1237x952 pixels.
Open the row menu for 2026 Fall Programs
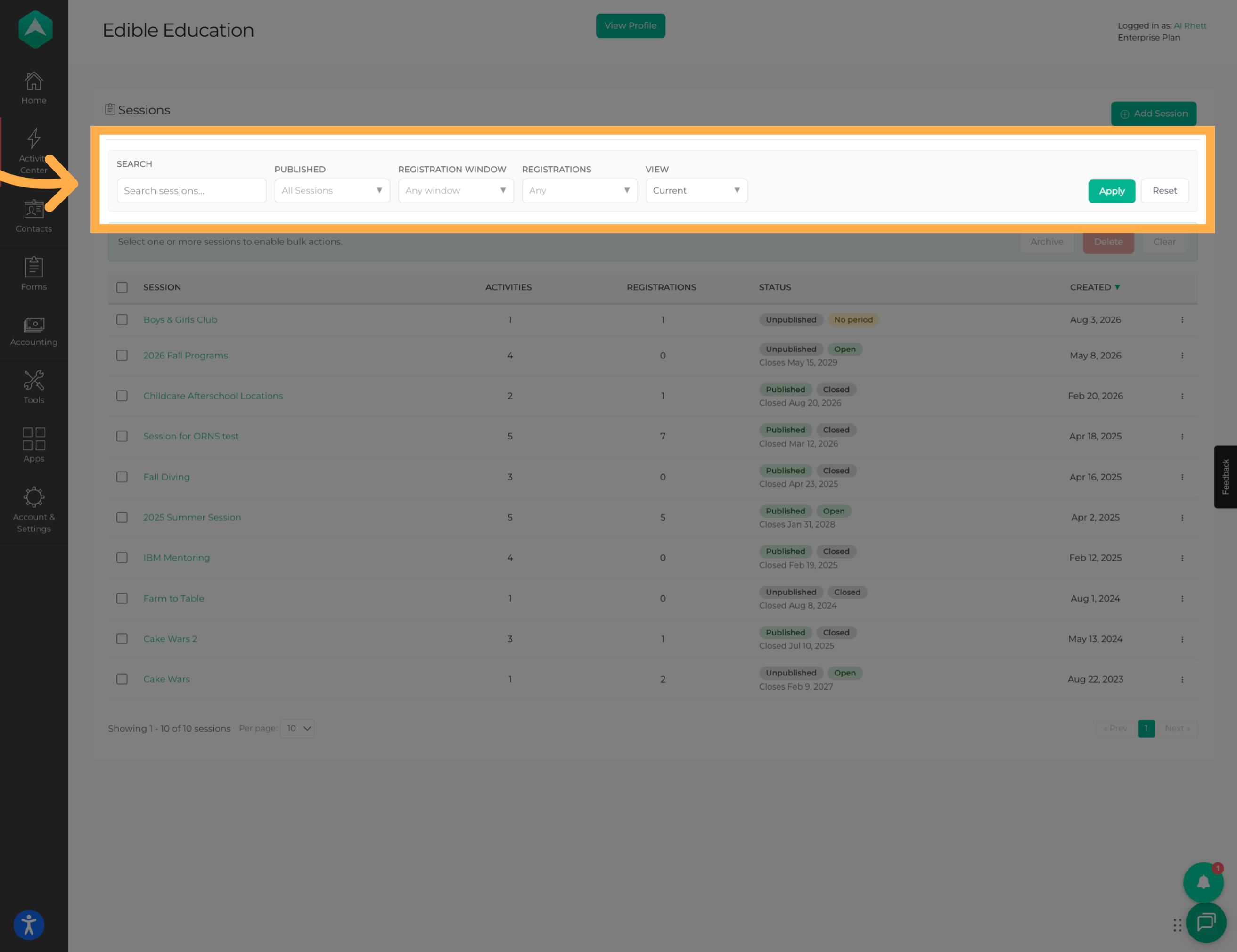(1182, 356)
